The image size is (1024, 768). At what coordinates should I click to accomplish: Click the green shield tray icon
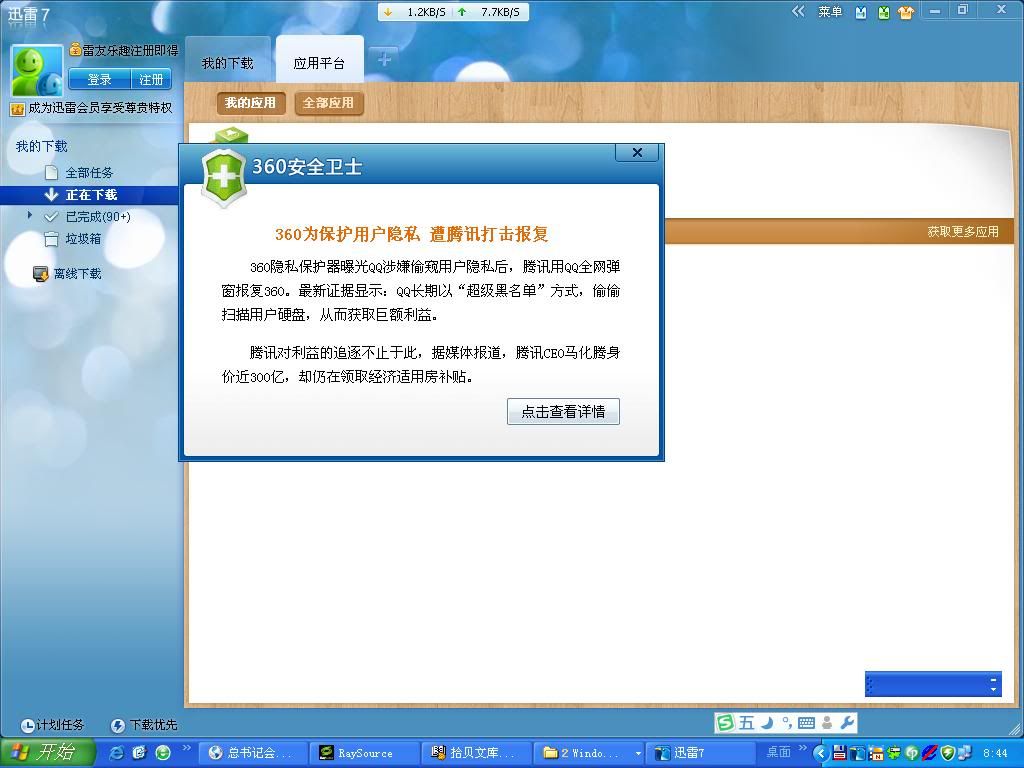947,753
